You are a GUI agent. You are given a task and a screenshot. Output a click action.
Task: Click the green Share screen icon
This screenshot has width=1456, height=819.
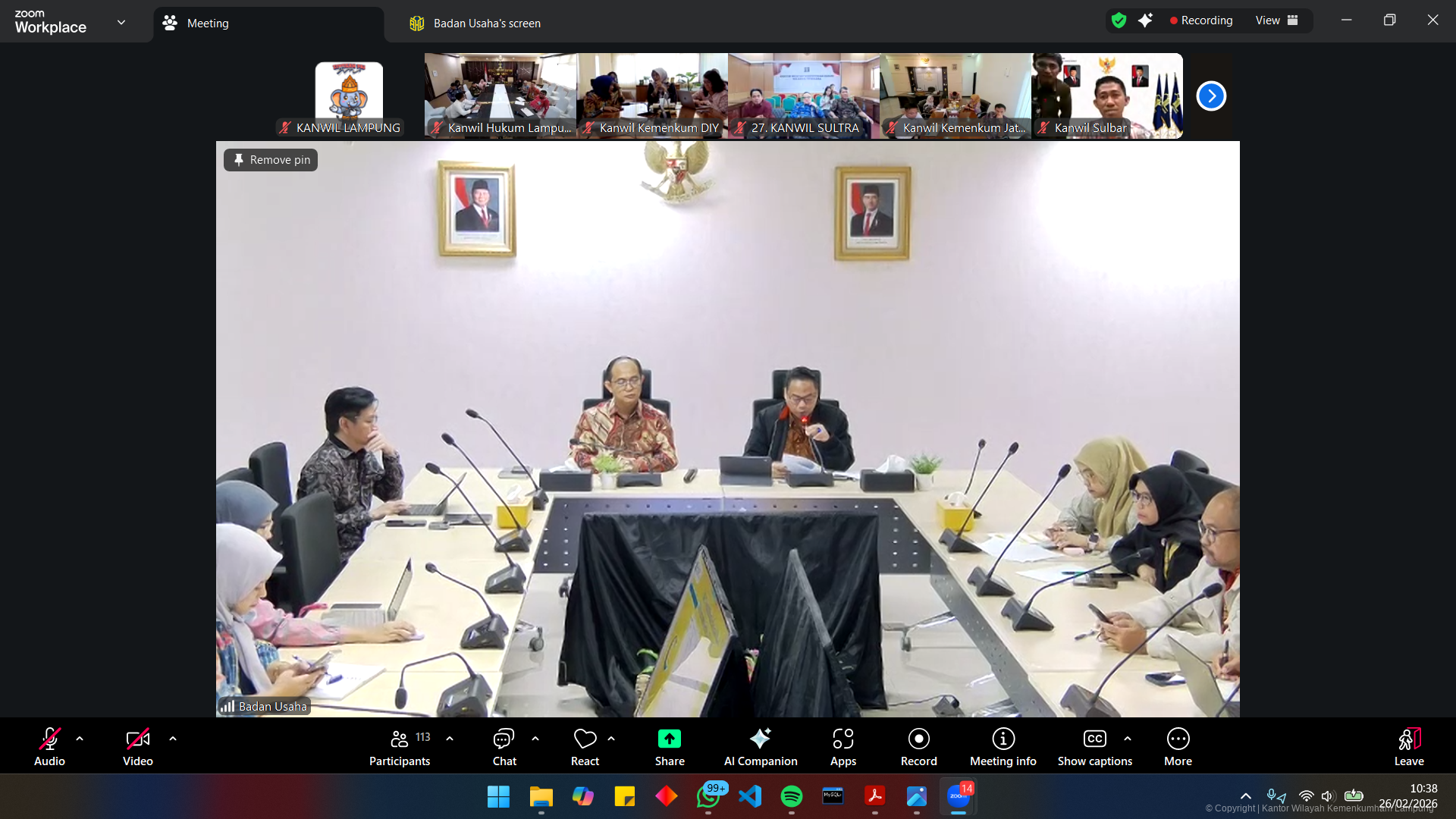coord(669,739)
